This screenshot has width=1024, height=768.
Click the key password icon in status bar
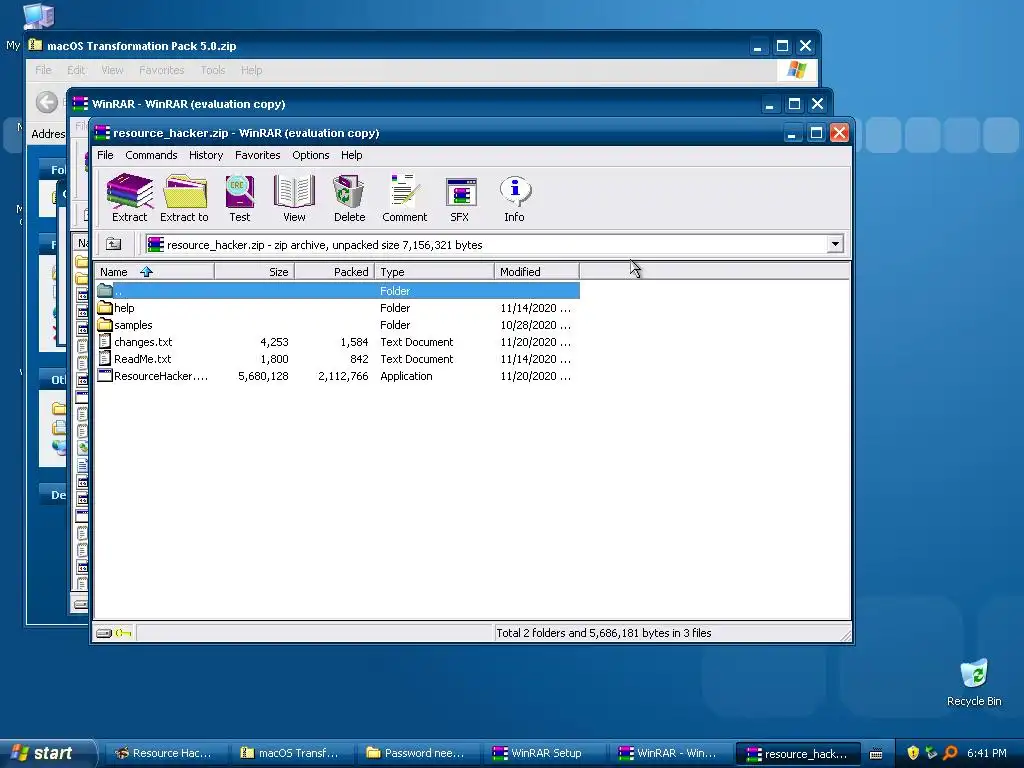[x=123, y=633]
